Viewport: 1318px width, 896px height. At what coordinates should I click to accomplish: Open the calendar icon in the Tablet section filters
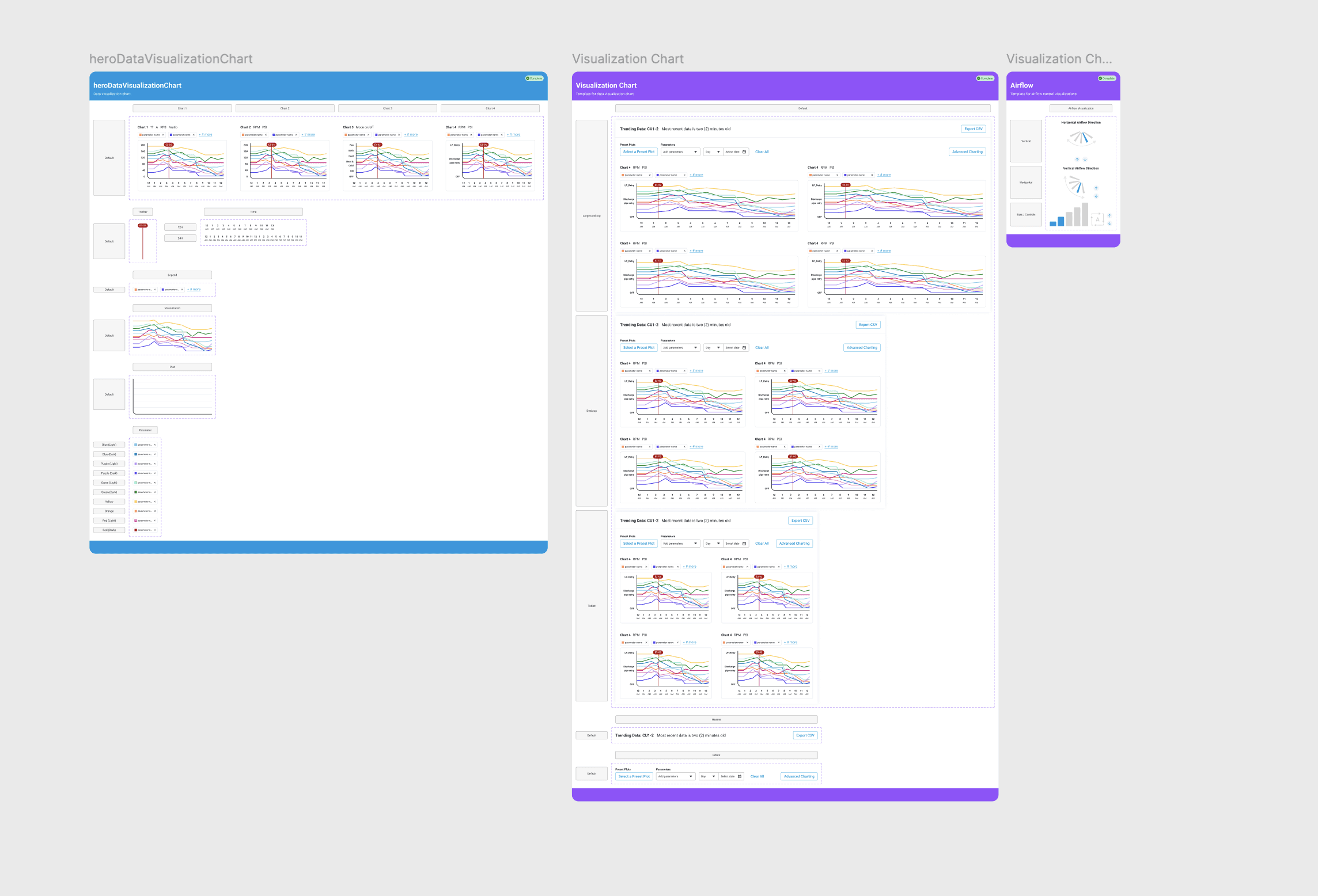744,544
